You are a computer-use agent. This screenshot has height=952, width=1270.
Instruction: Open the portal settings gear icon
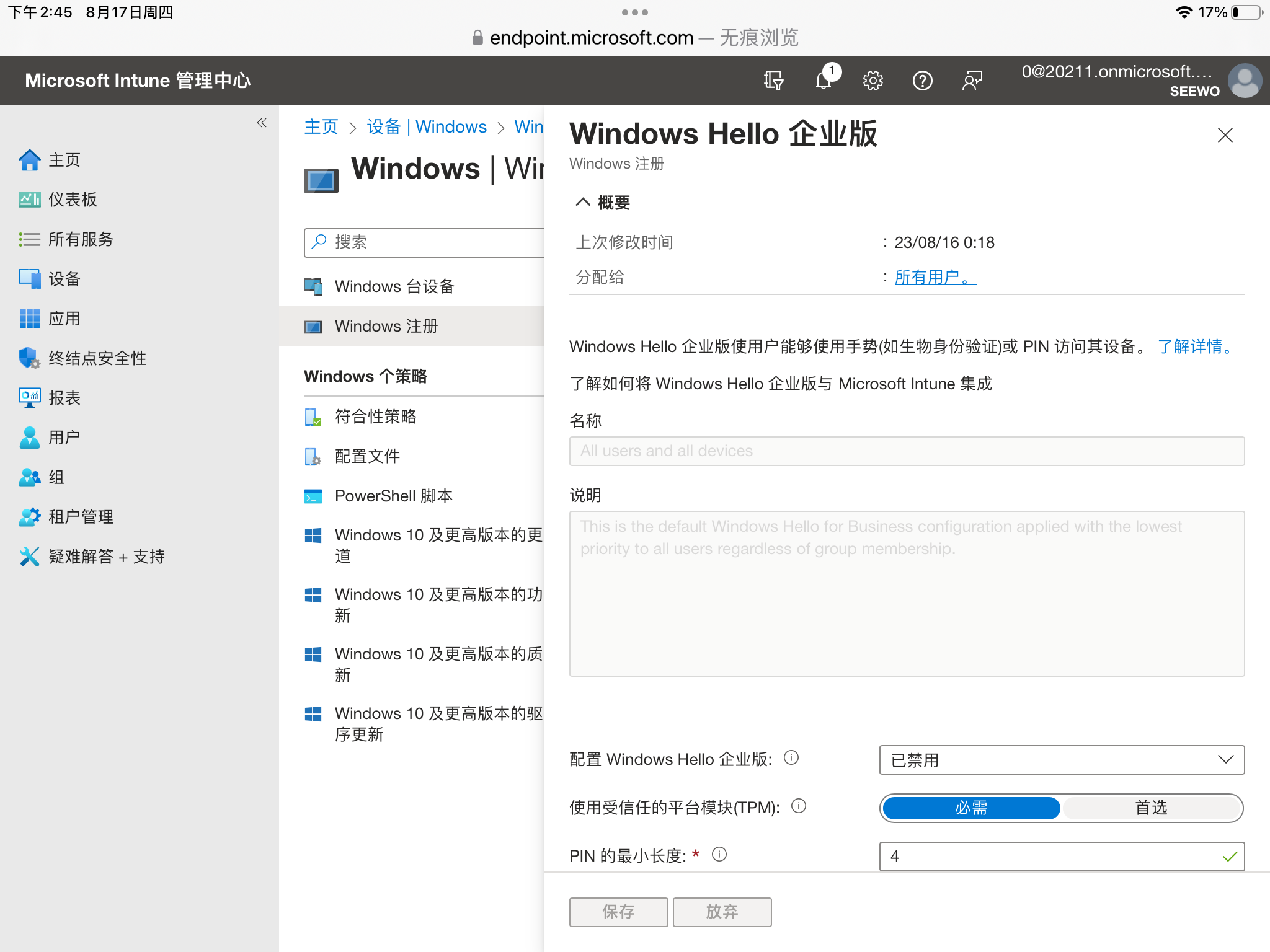(873, 81)
